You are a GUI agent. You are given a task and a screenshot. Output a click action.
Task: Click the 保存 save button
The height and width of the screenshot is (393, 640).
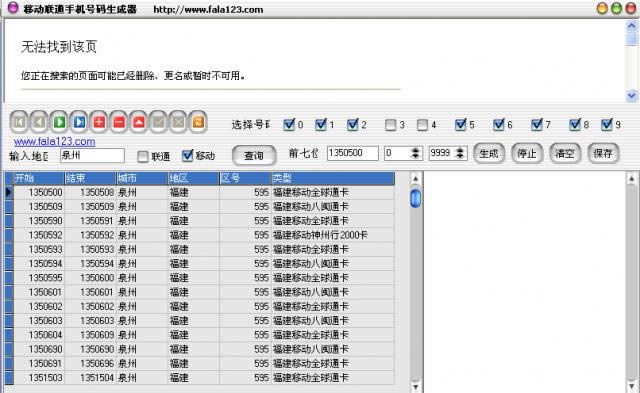click(603, 153)
